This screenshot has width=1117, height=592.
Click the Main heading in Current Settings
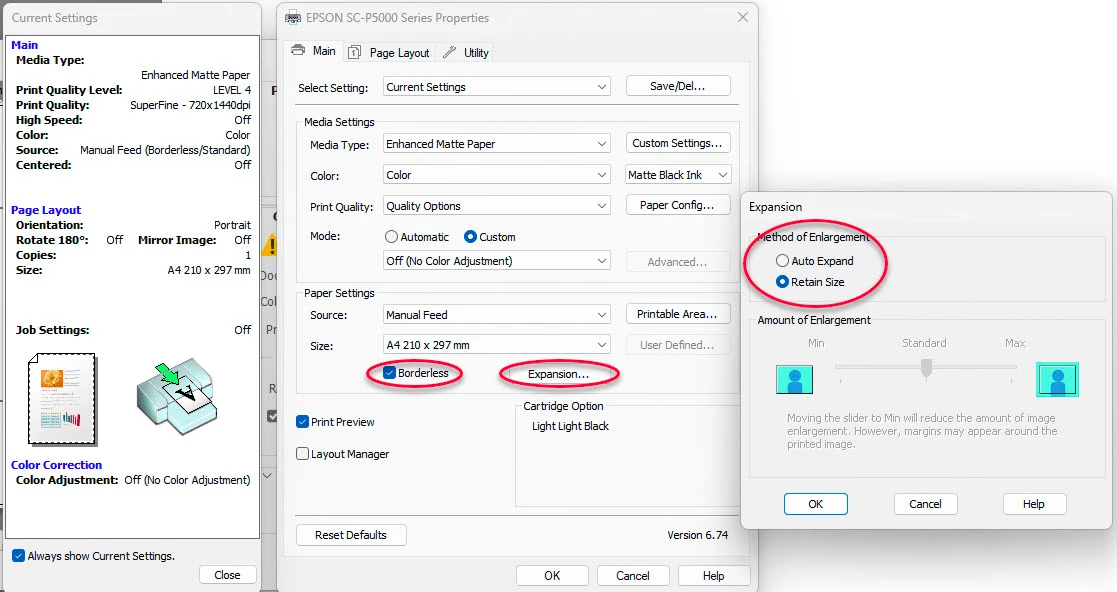24,45
